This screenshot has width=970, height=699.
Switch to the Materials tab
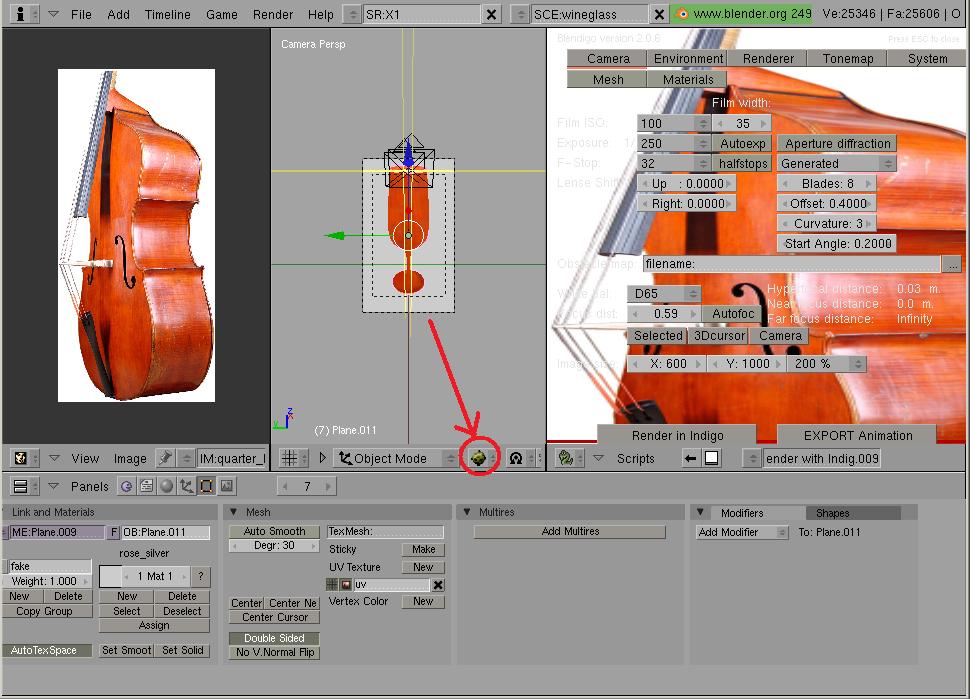point(687,79)
